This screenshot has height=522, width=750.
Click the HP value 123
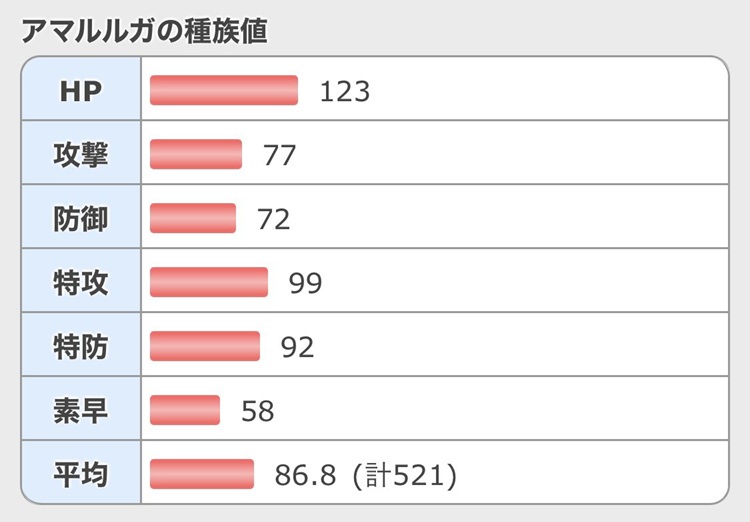pos(345,92)
